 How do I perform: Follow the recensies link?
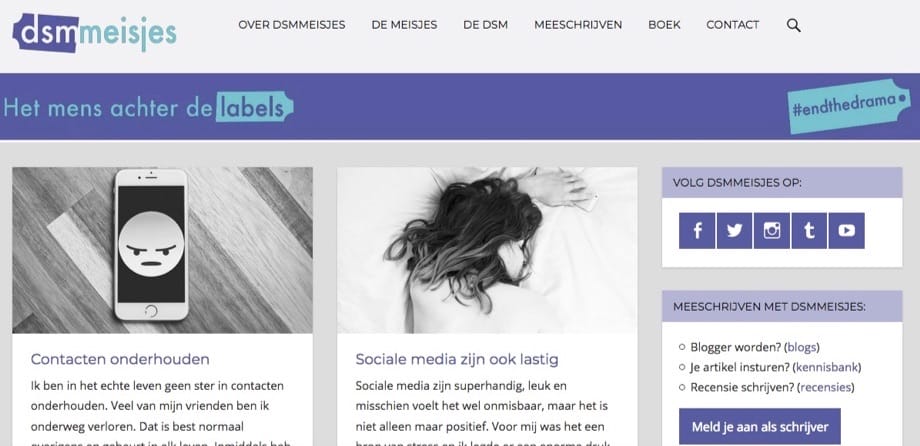pos(827,388)
